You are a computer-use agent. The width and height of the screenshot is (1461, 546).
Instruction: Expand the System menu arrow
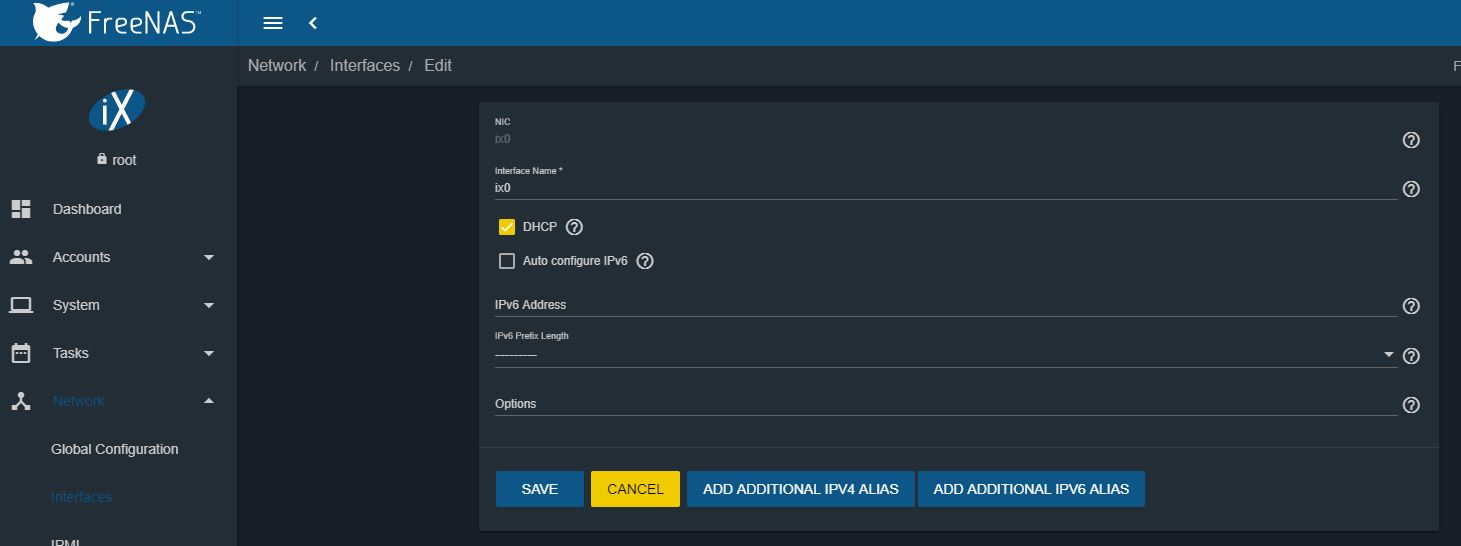[x=209, y=305]
